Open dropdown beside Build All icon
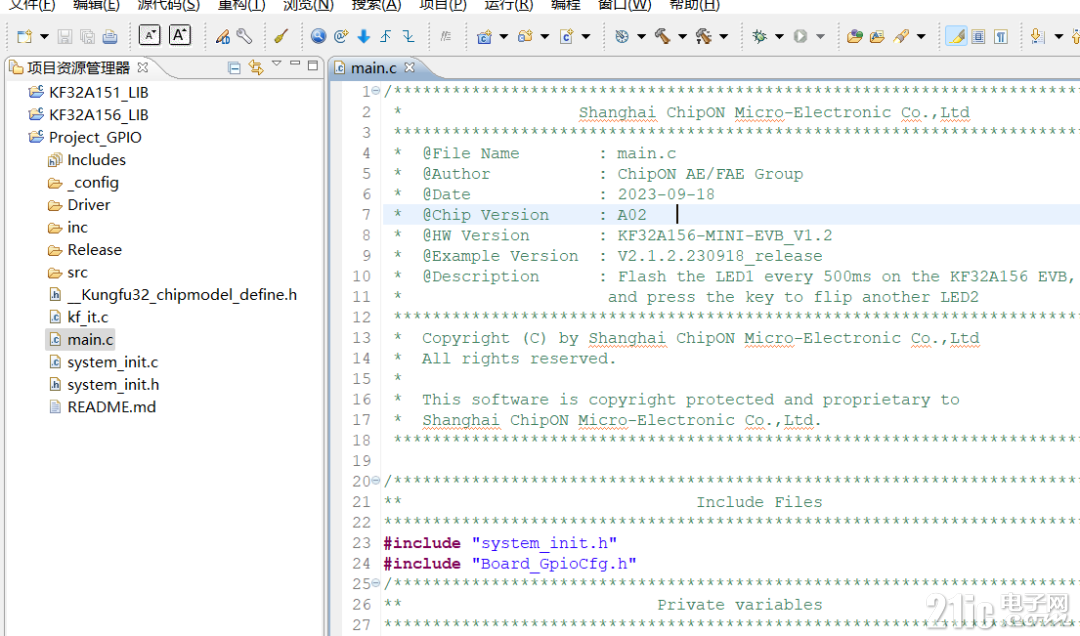This screenshot has width=1080, height=636. click(x=724, y=37)
